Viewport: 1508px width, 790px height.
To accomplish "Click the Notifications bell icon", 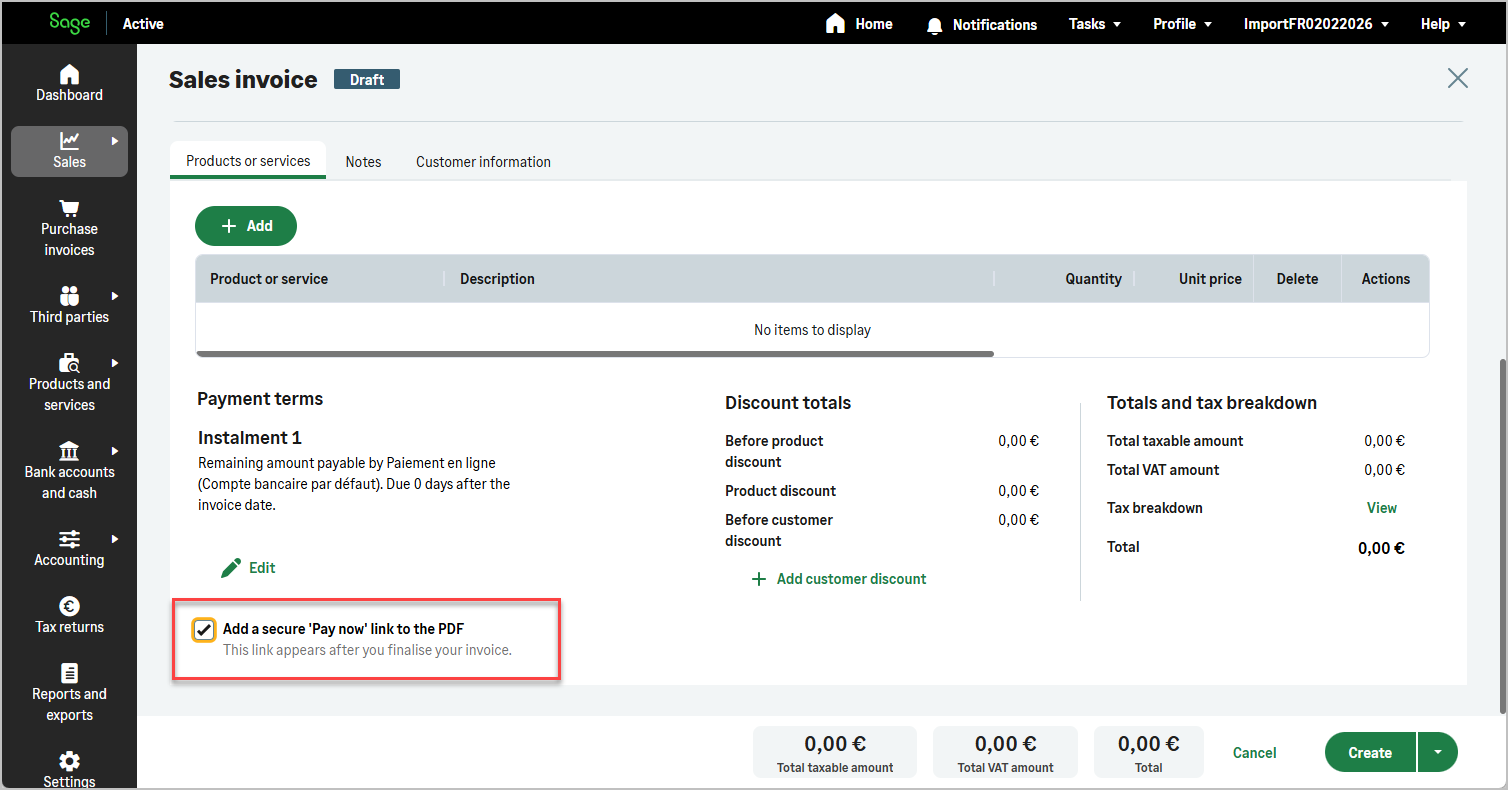I will pos(935,25).
